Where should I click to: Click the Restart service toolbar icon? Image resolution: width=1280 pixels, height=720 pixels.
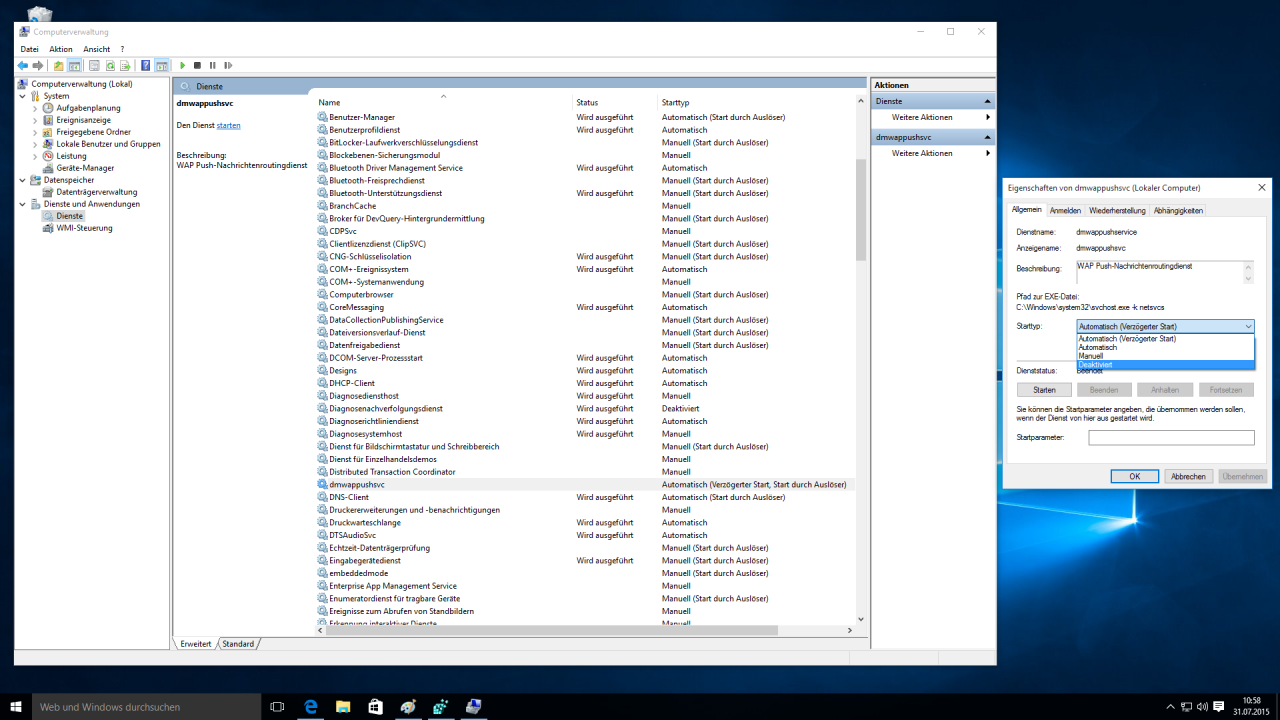pos(228,65)
